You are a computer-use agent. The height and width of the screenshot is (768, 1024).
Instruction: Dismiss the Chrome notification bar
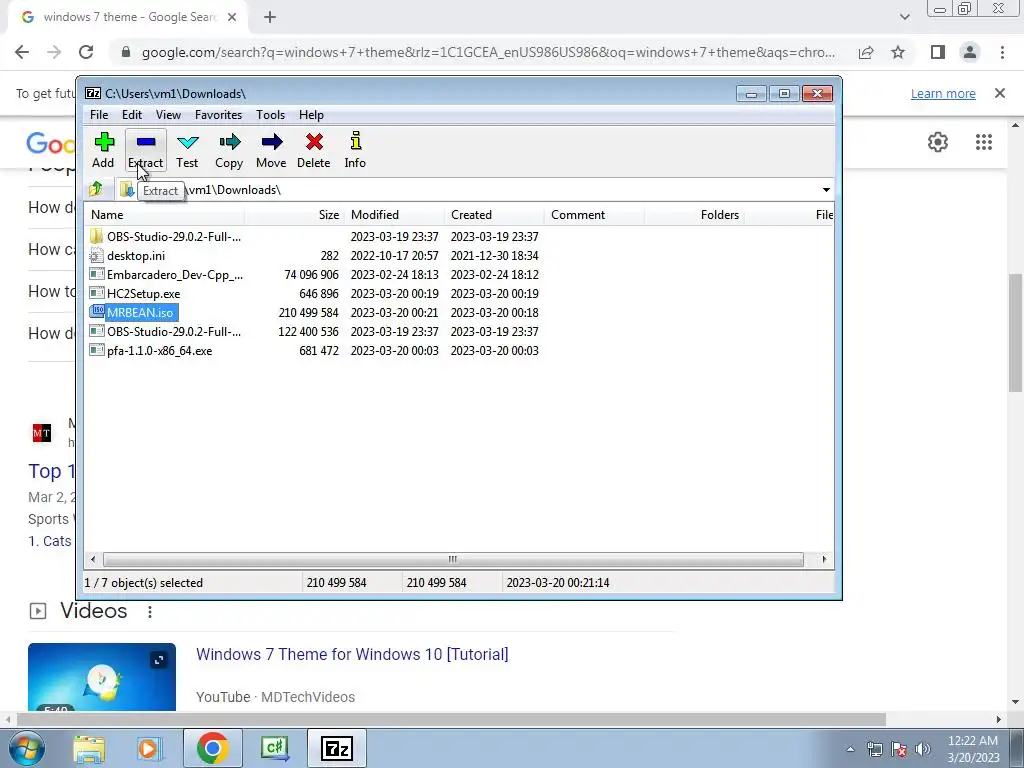1000,93
